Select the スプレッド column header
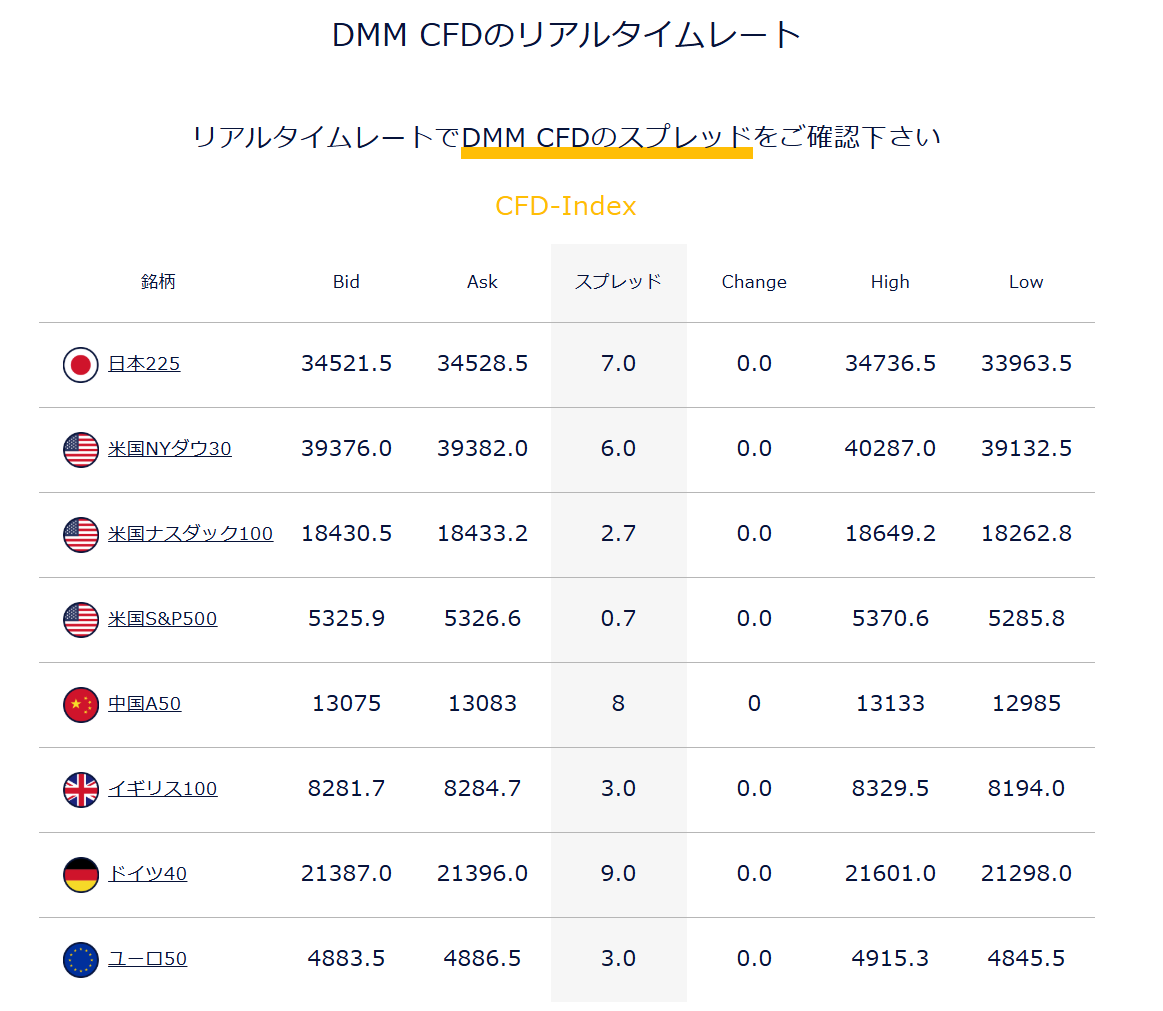 [x=618, y=281]
